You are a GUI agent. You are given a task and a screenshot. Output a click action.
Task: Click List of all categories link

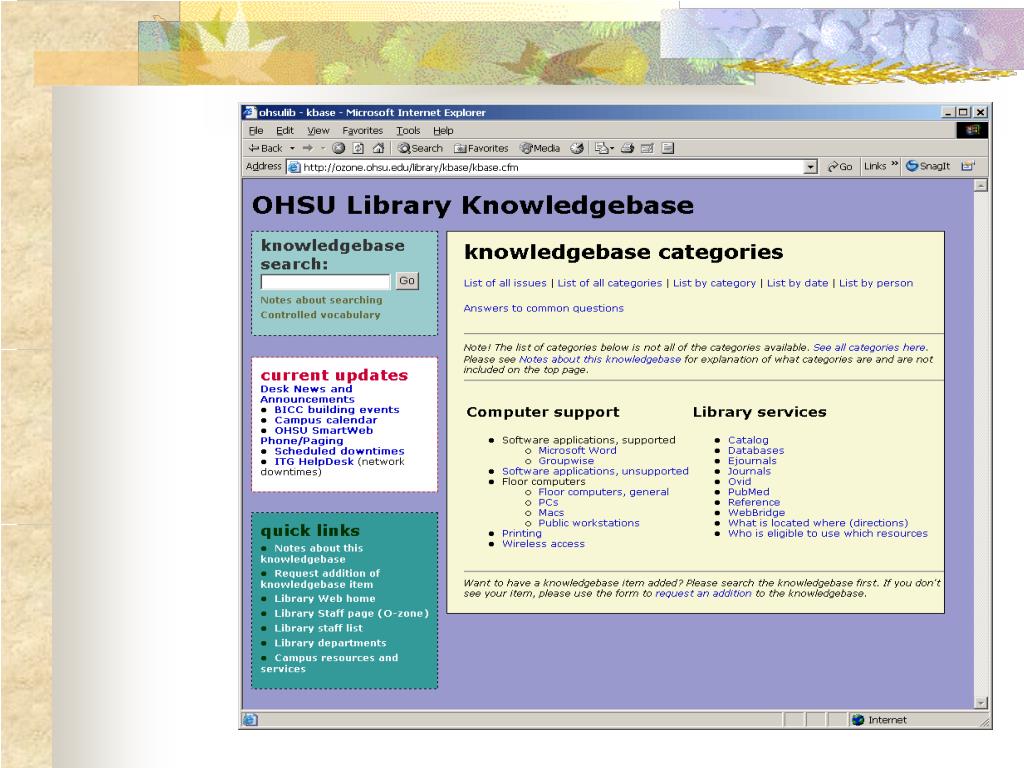click(609, 283)
